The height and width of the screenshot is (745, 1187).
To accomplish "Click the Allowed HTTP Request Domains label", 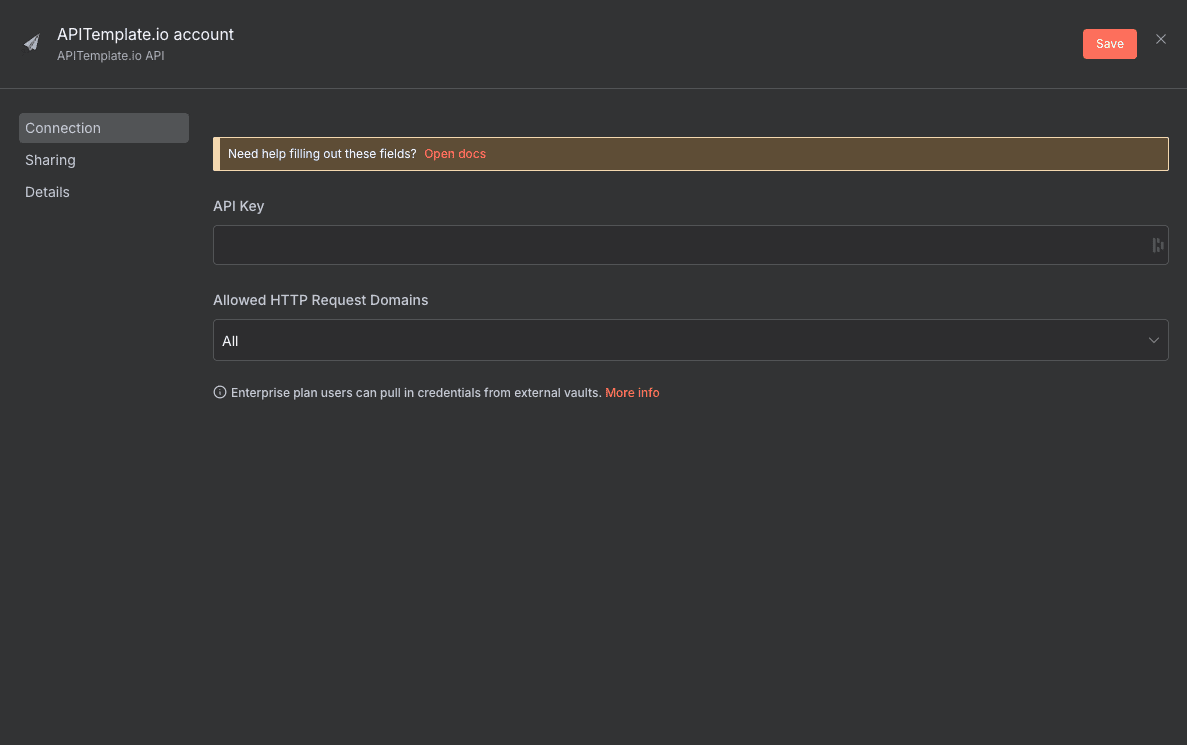I will tap(320, 299).
